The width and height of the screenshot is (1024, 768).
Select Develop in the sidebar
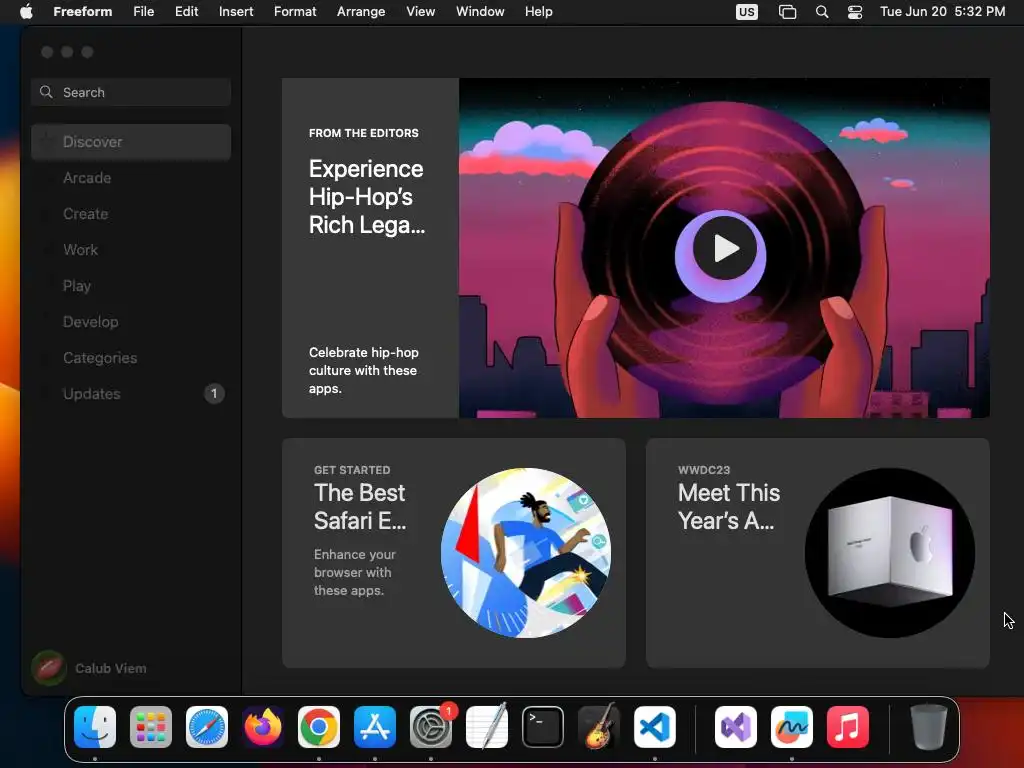pyautogui.click(x=131, y=321)
